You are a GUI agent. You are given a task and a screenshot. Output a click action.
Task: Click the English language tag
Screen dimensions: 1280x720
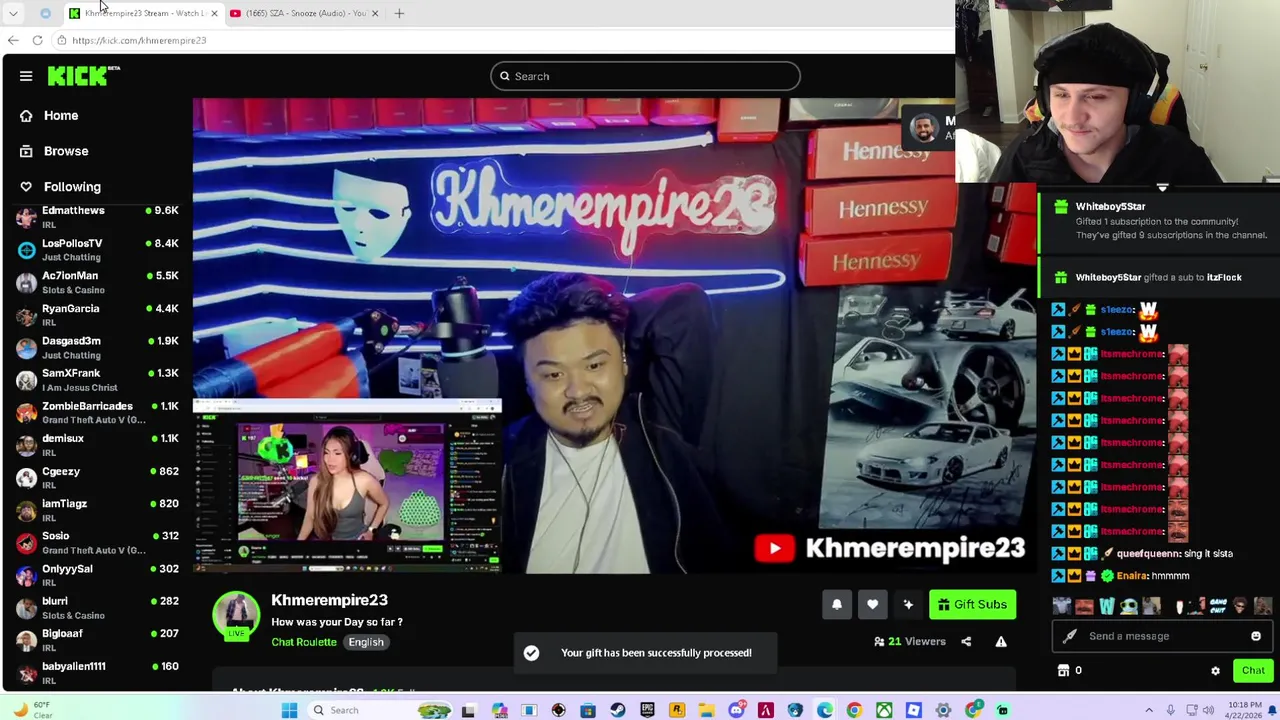coord(366,642)
